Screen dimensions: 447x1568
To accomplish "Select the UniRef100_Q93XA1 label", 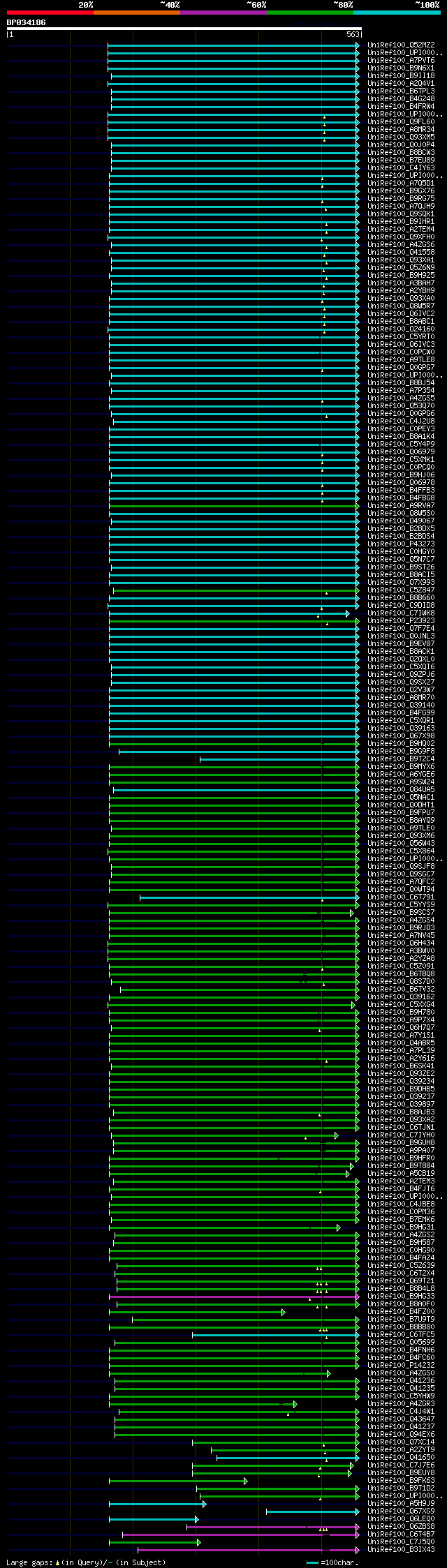I will [401, 260].
